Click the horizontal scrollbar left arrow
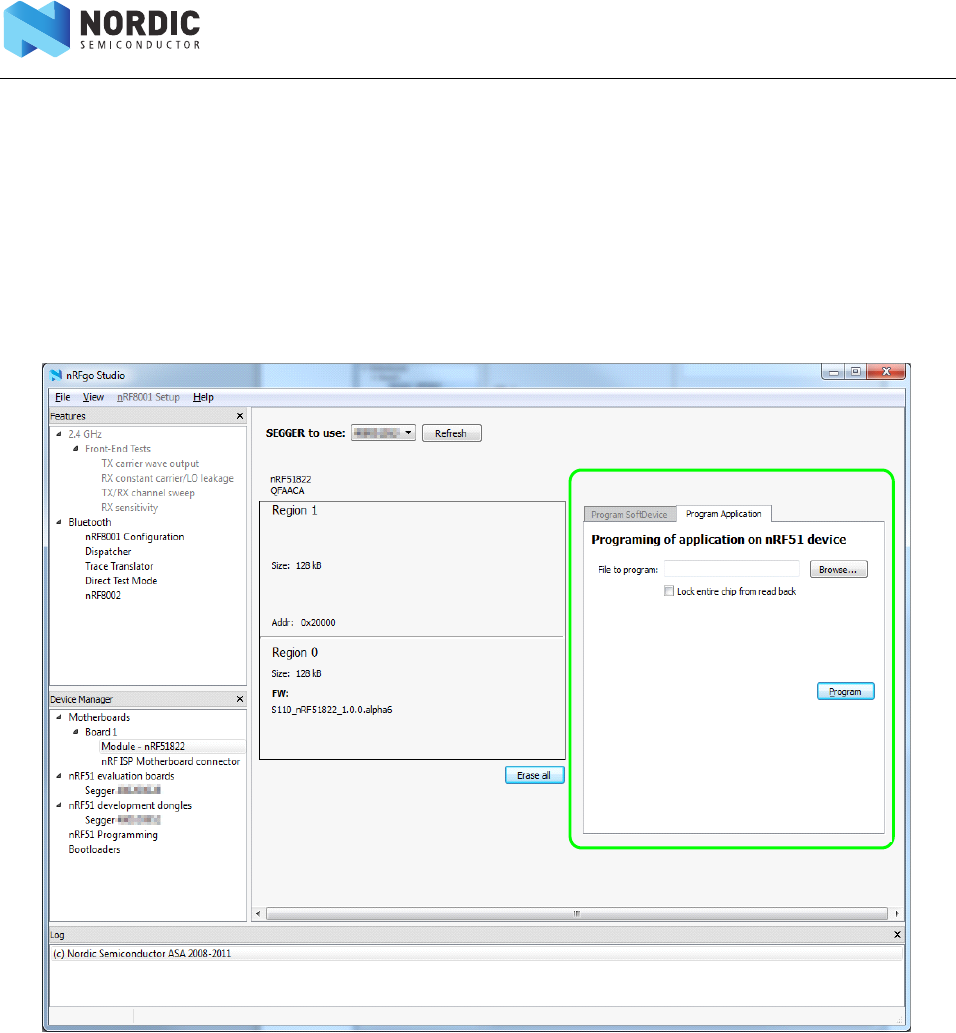The image size is (956, 1033). click(258, 914)
